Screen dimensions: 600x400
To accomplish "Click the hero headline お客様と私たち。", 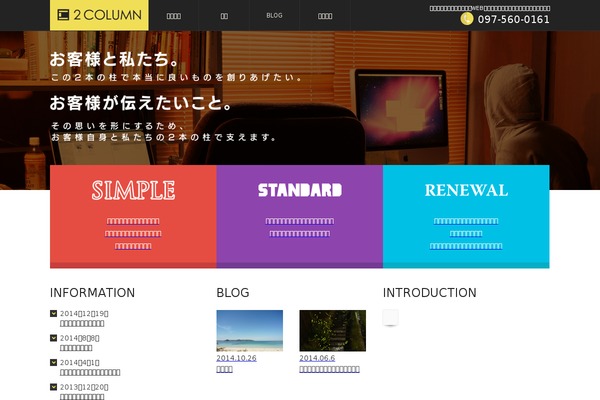I will [x=115, y=59].
